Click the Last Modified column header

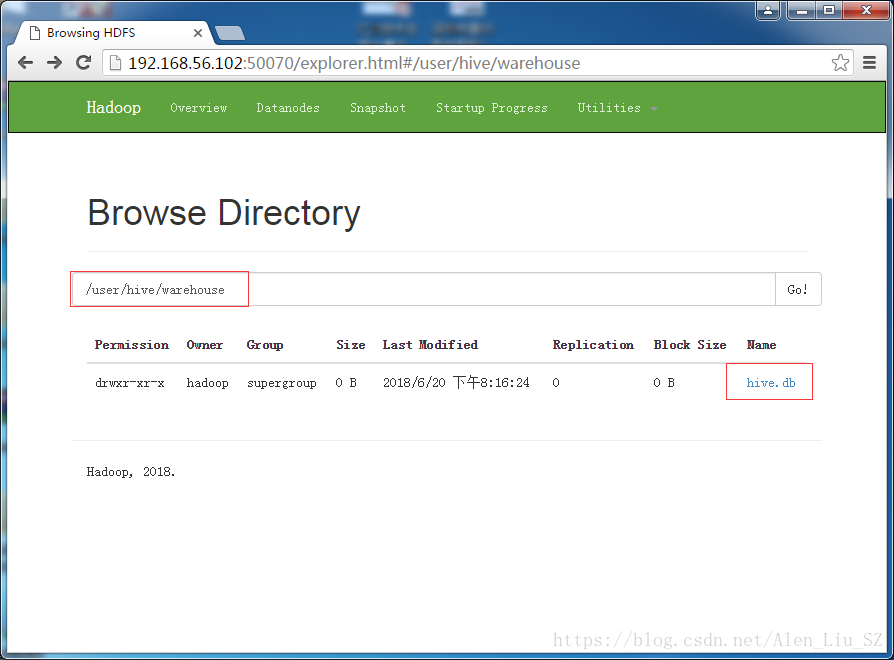point(430,345)
